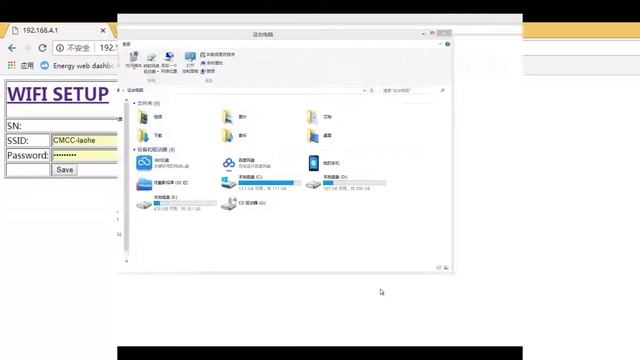Click Map network drive in Explorer ribbon
This screenshot has width=640, height=360.
click(151, 63)
